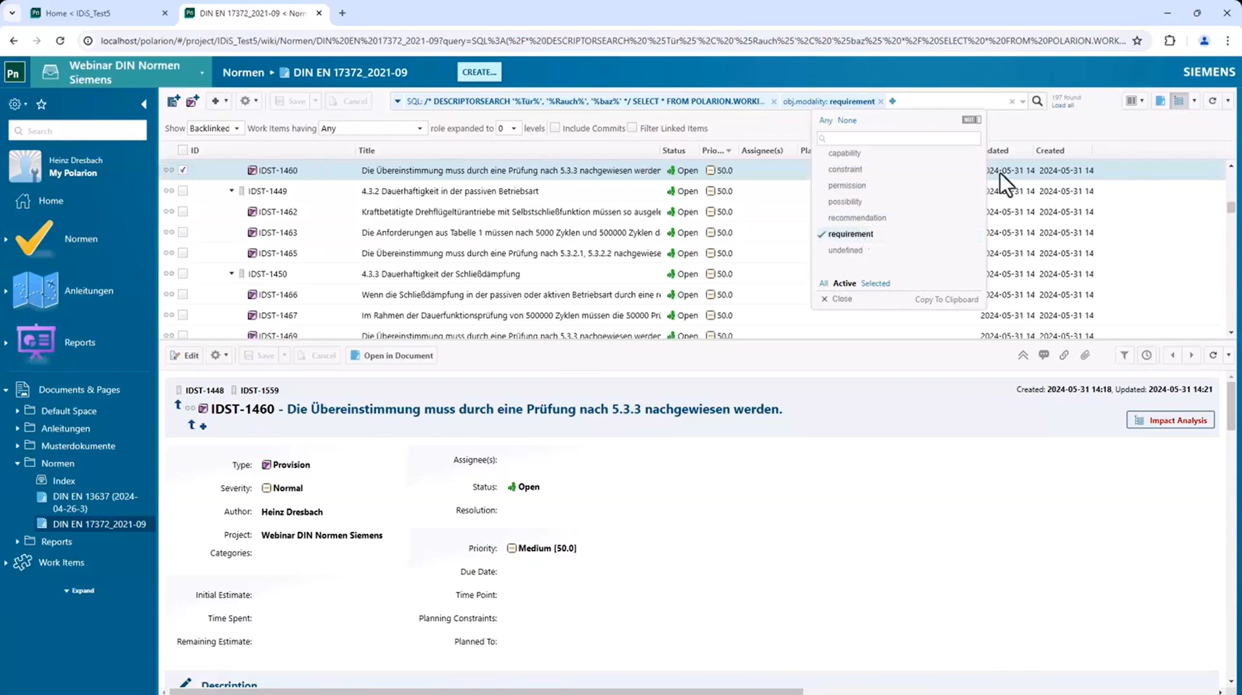Open the Work Items having Any dropdown

(370, 128)
